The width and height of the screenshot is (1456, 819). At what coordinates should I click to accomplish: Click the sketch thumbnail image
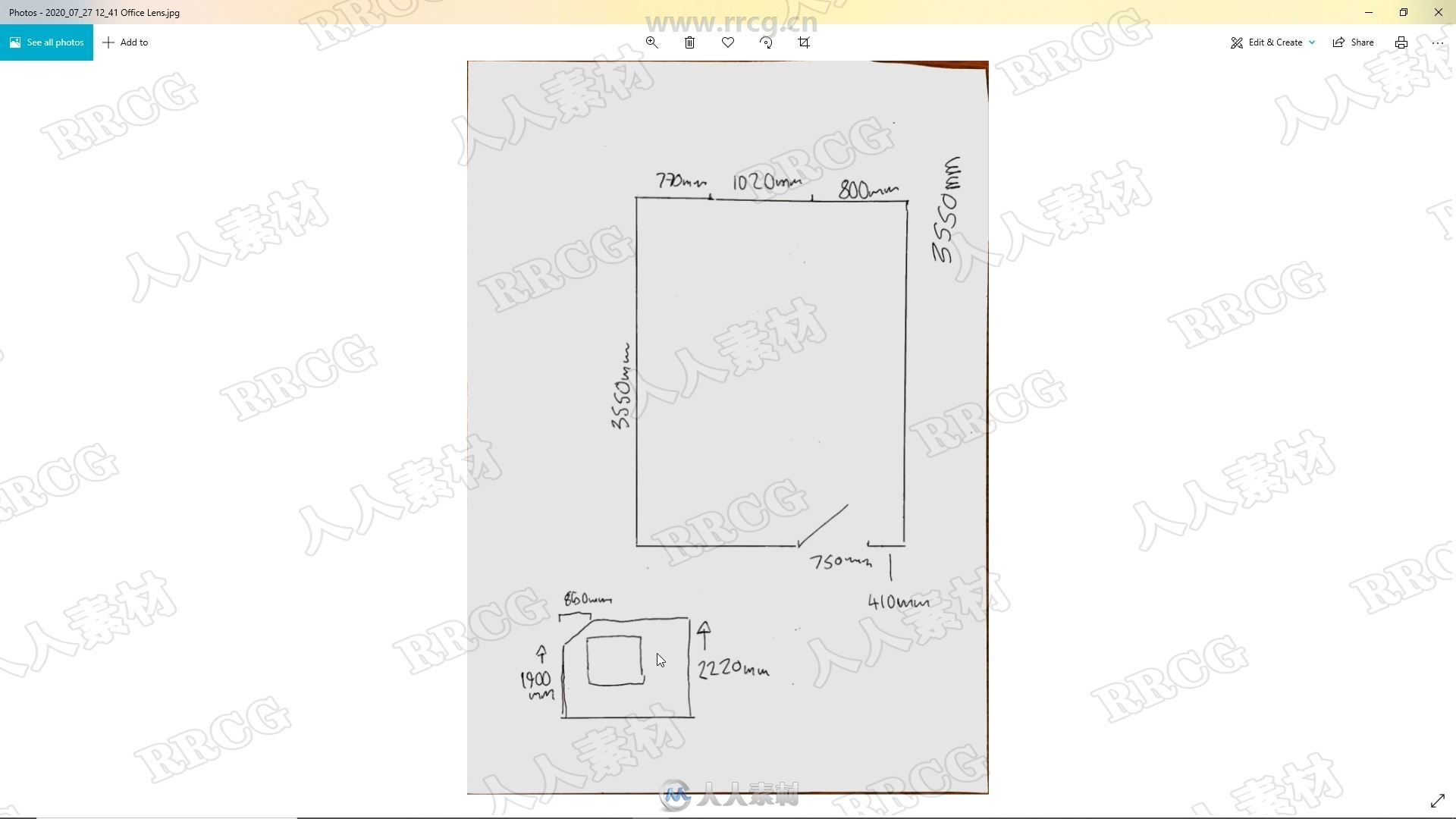point(620,665)
